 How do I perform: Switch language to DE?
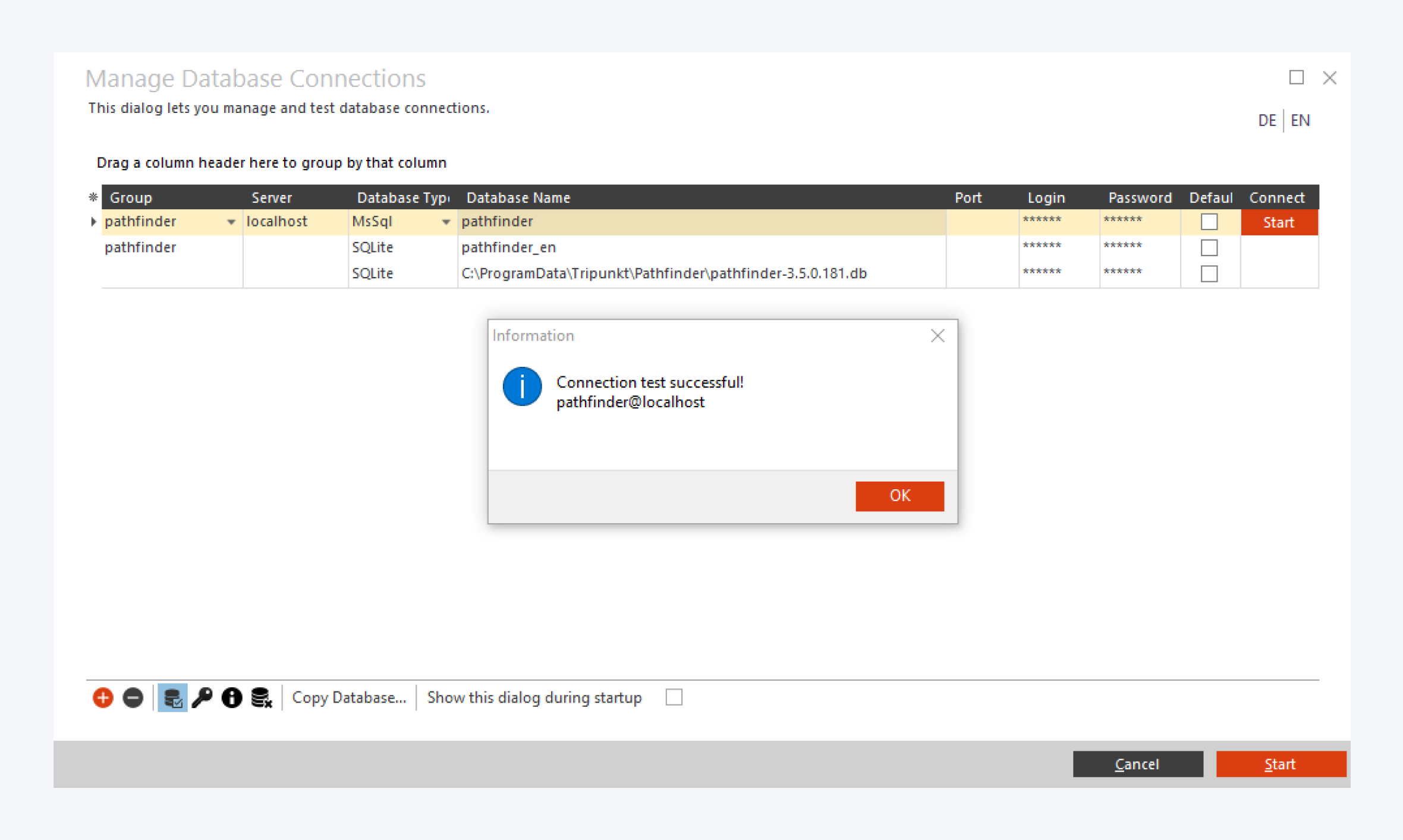click(x=1267, y=120)
